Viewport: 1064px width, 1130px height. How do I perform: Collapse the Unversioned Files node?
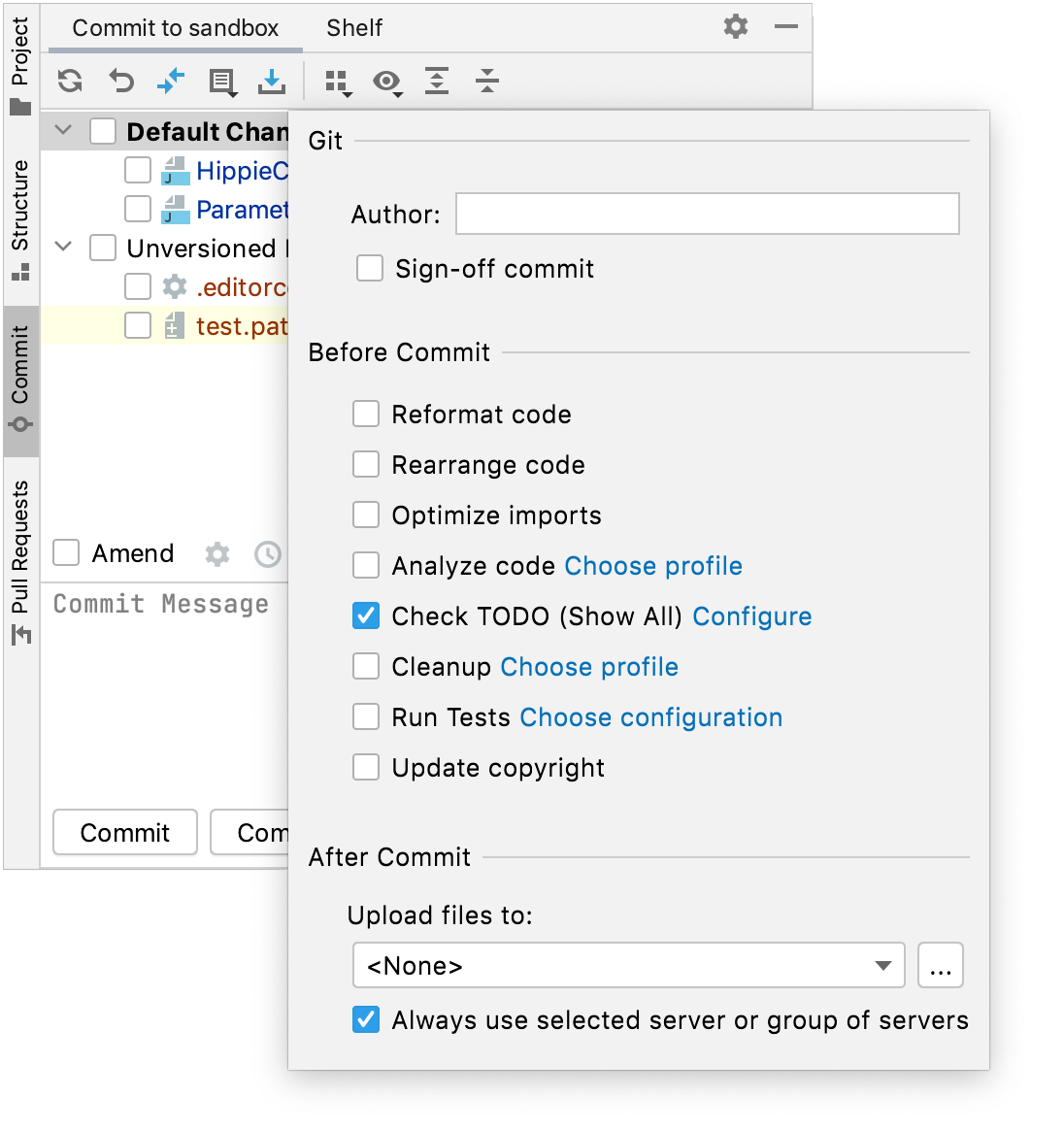[63, 248]
